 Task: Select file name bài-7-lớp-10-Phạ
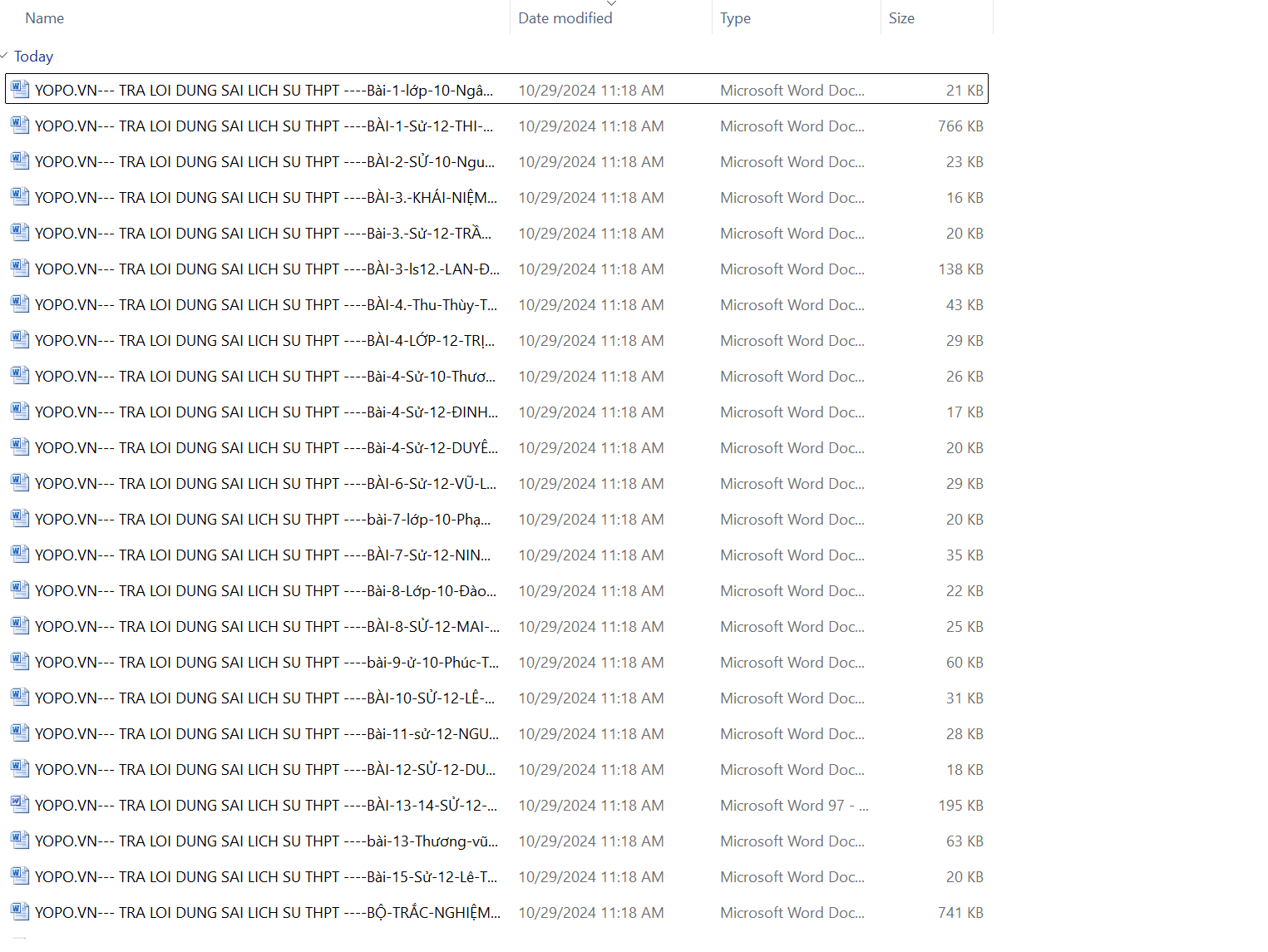pyautogui.click(x=263, y=519)
